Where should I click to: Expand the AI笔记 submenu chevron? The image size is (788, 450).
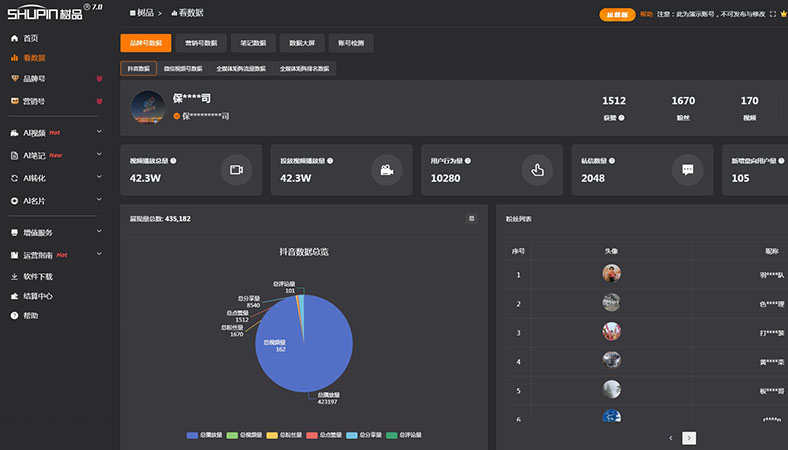[x=99, y=154]
